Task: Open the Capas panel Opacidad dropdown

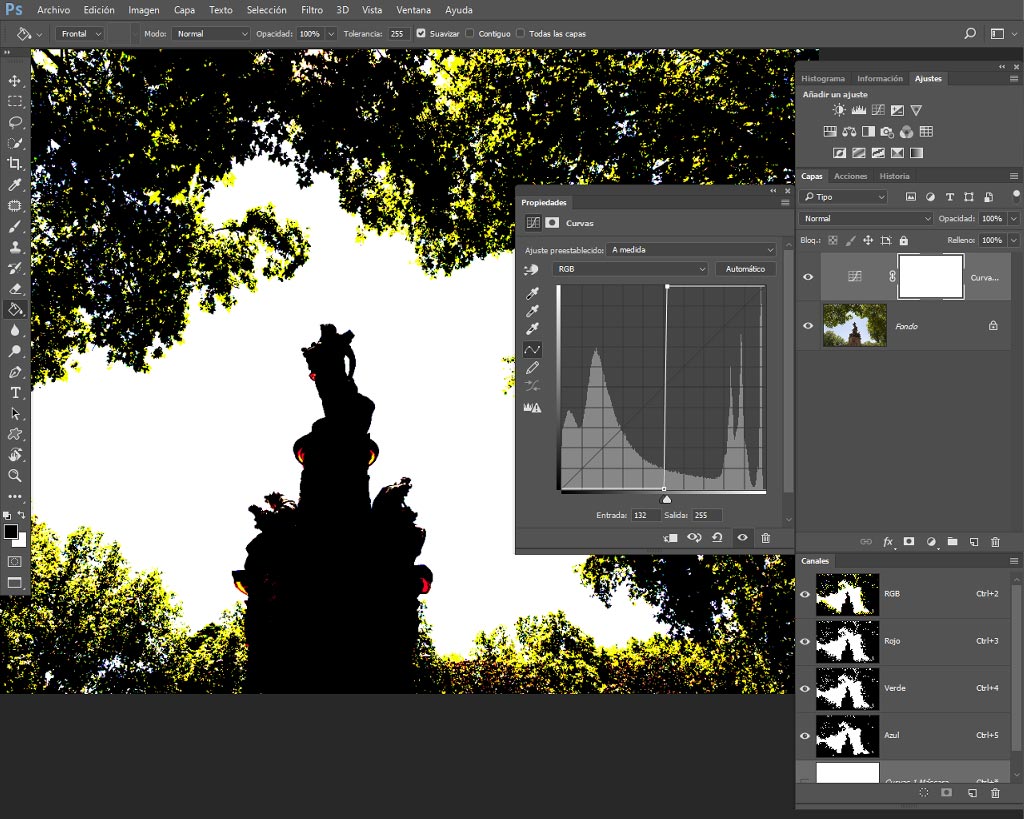Action: [1014, 219]
